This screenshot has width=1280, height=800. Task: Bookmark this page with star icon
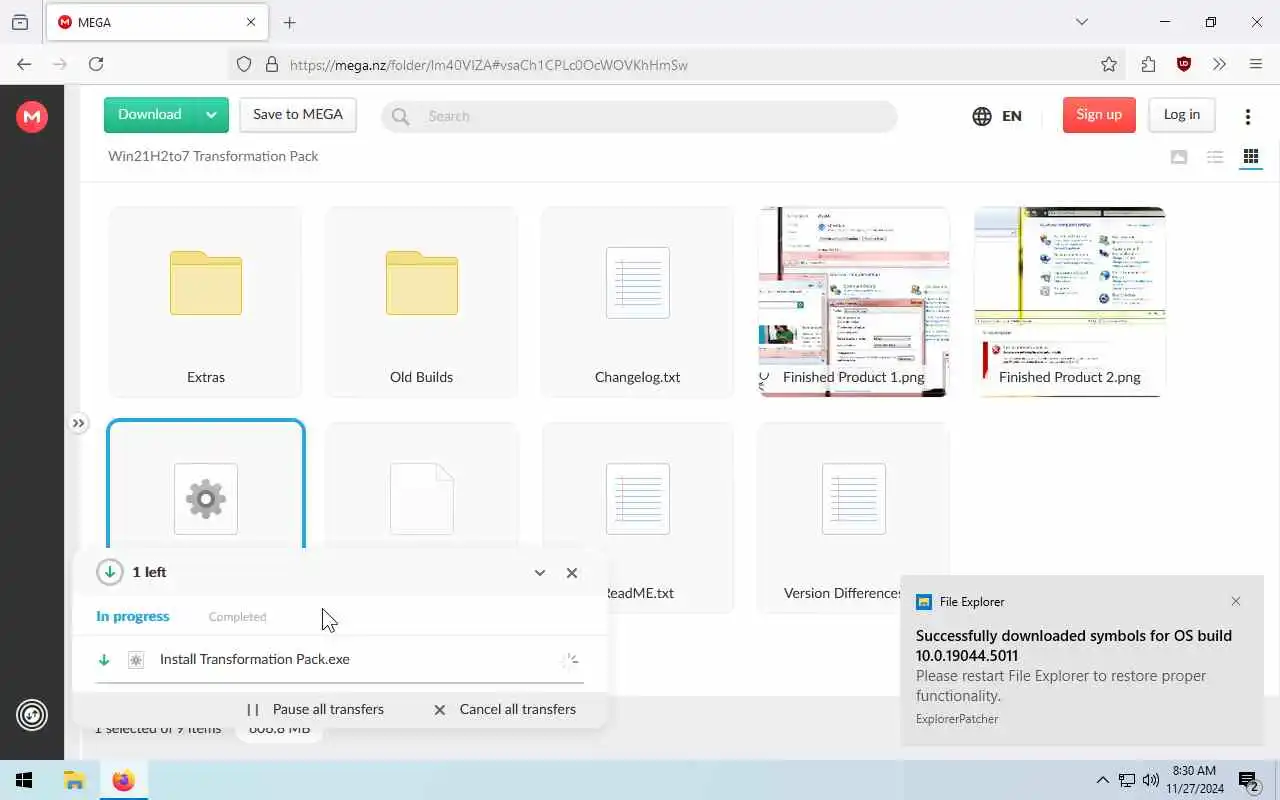click(1109, 64)
